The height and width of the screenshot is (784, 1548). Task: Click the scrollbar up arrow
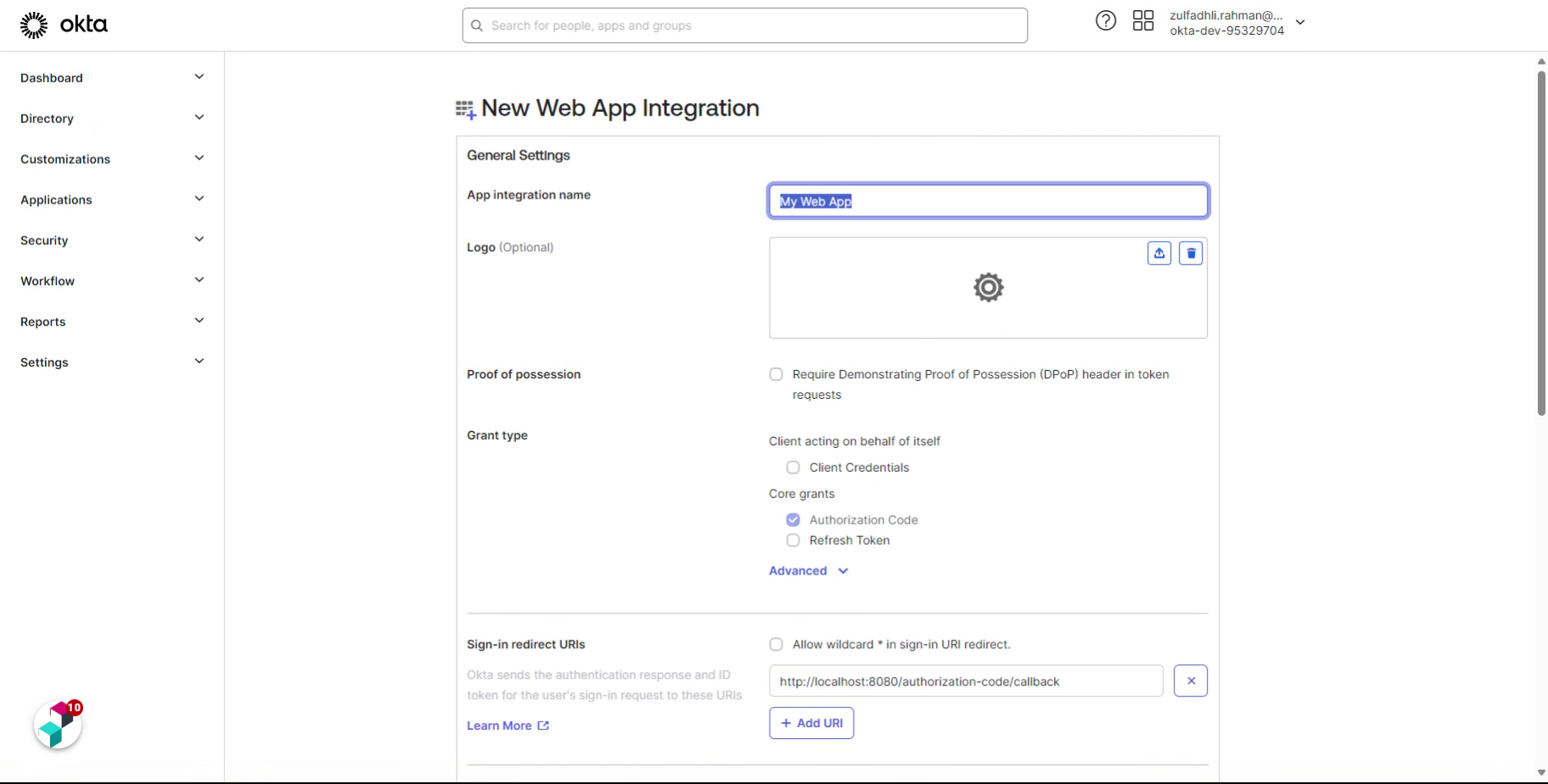[x=1541, y=61]
